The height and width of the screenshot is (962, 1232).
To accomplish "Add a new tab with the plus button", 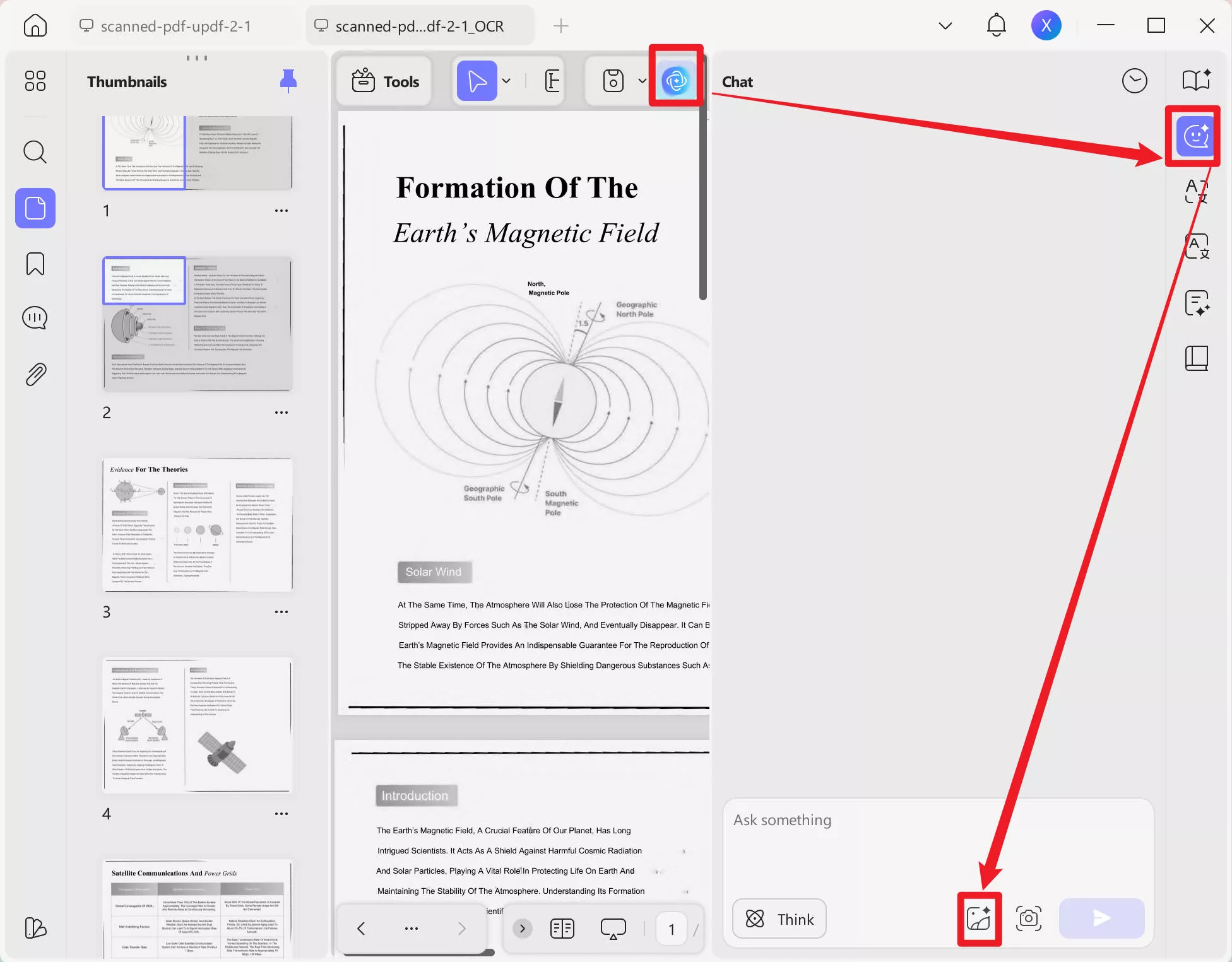I will 560,26.
